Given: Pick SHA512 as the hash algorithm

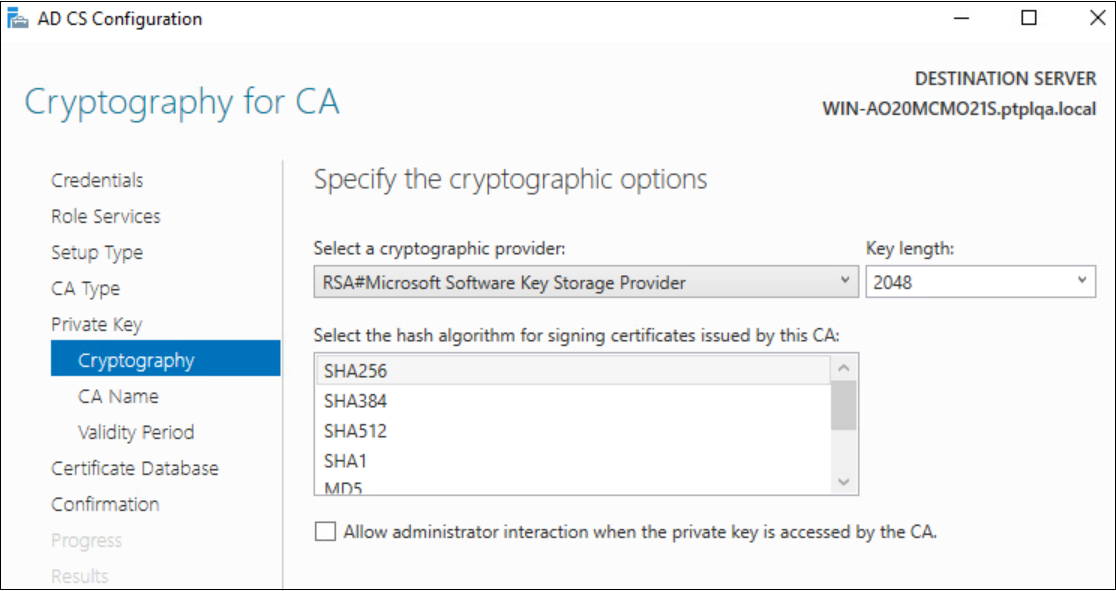Looking at the screenshot, I should point(572,431).
